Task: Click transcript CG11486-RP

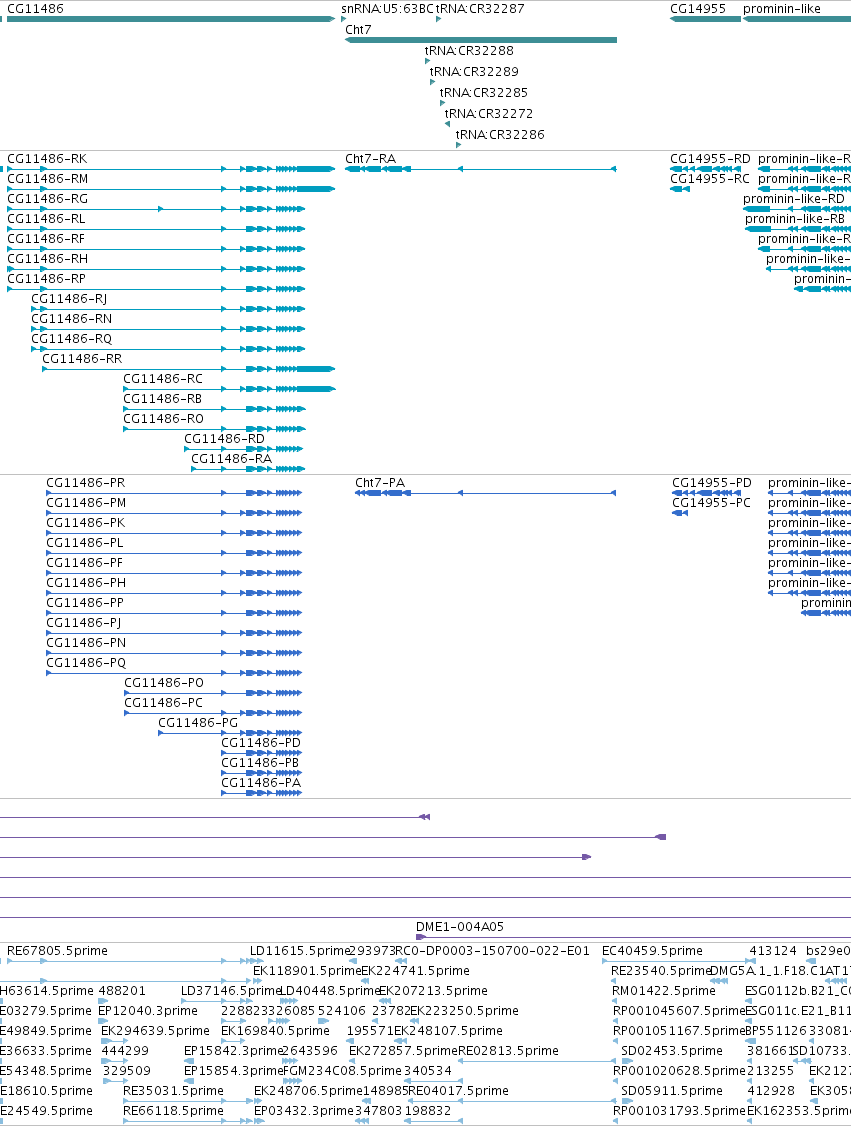Action: pos(47,279)
